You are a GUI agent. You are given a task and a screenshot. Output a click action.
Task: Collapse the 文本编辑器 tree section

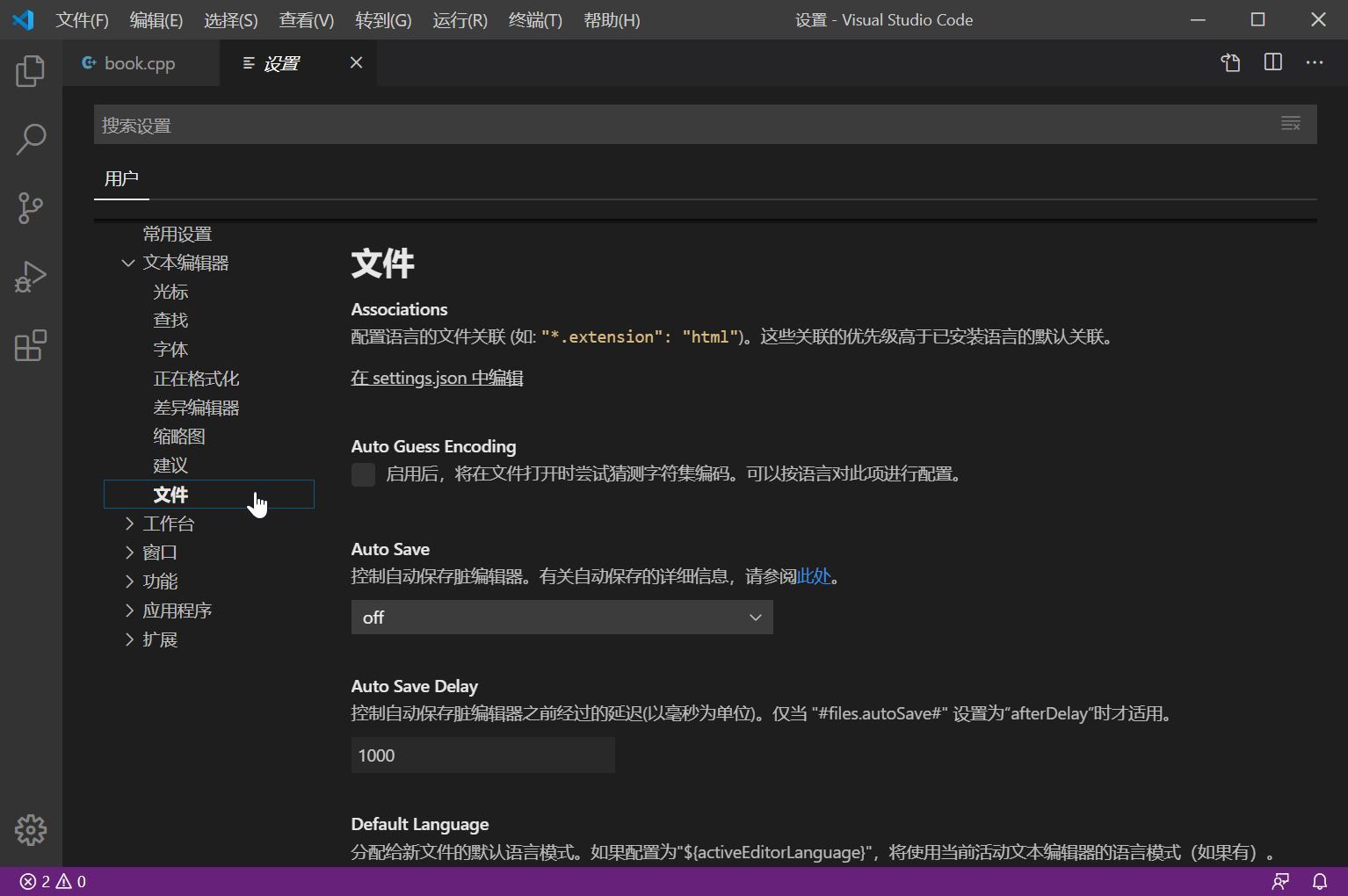point(128,263)
